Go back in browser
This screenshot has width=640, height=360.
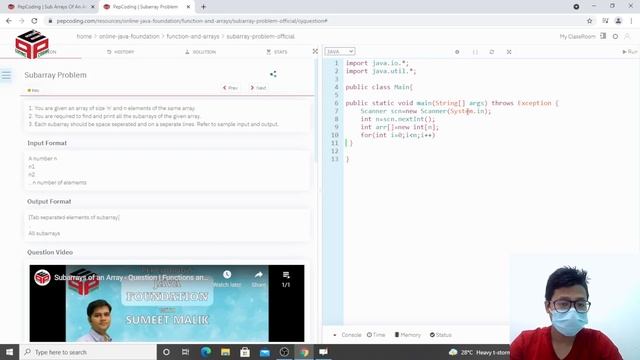[x=9, y=20]
